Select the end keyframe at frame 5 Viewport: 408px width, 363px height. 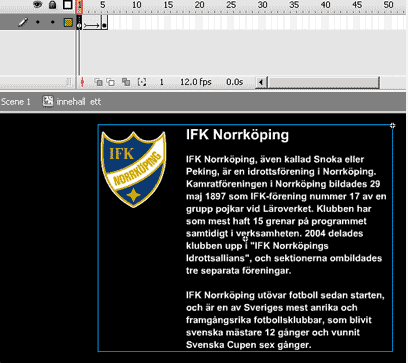[104, 23]
